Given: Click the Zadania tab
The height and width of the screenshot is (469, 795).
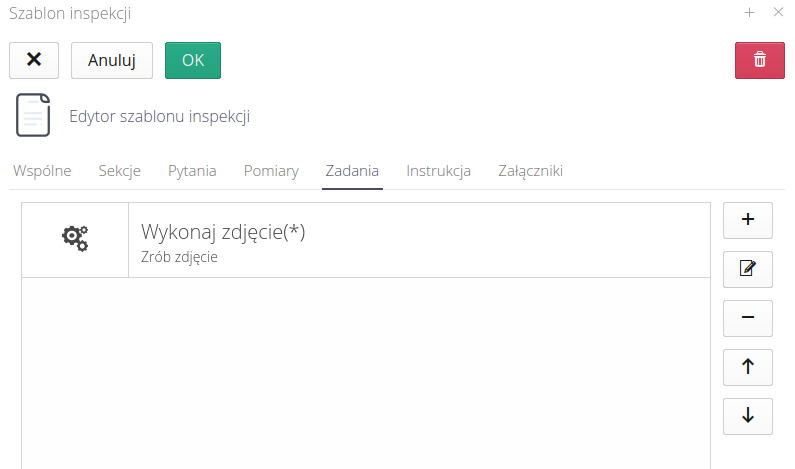Looking at the screenshot, I should 352,171.
